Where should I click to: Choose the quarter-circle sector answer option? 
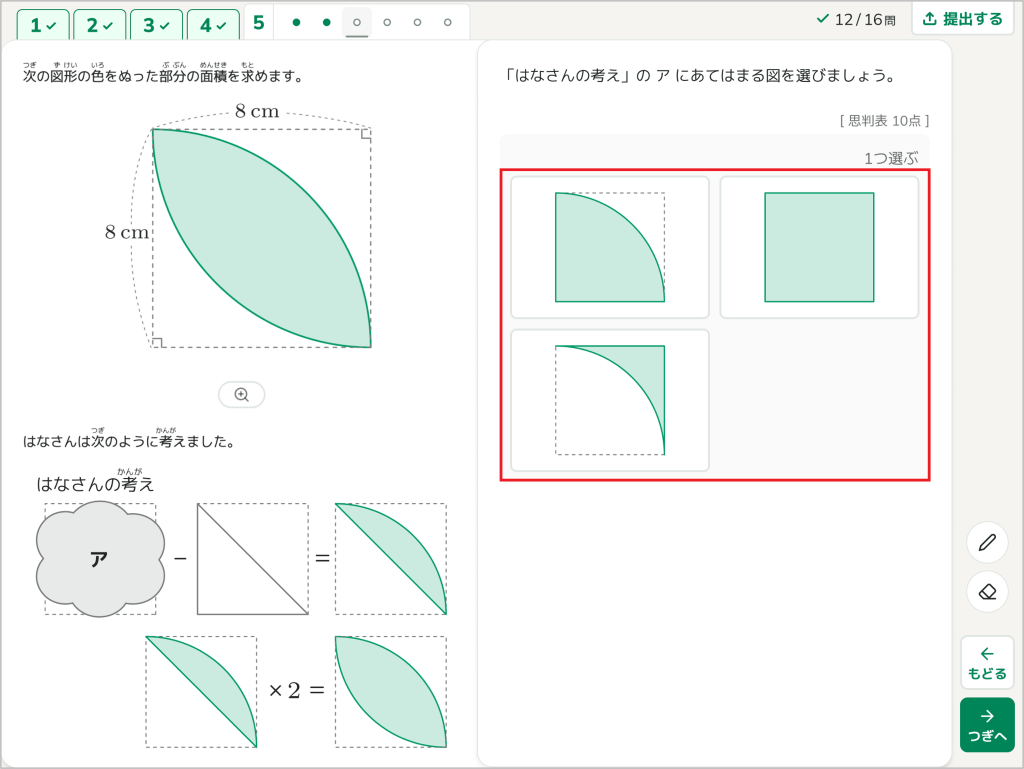(x=610, y=247)
